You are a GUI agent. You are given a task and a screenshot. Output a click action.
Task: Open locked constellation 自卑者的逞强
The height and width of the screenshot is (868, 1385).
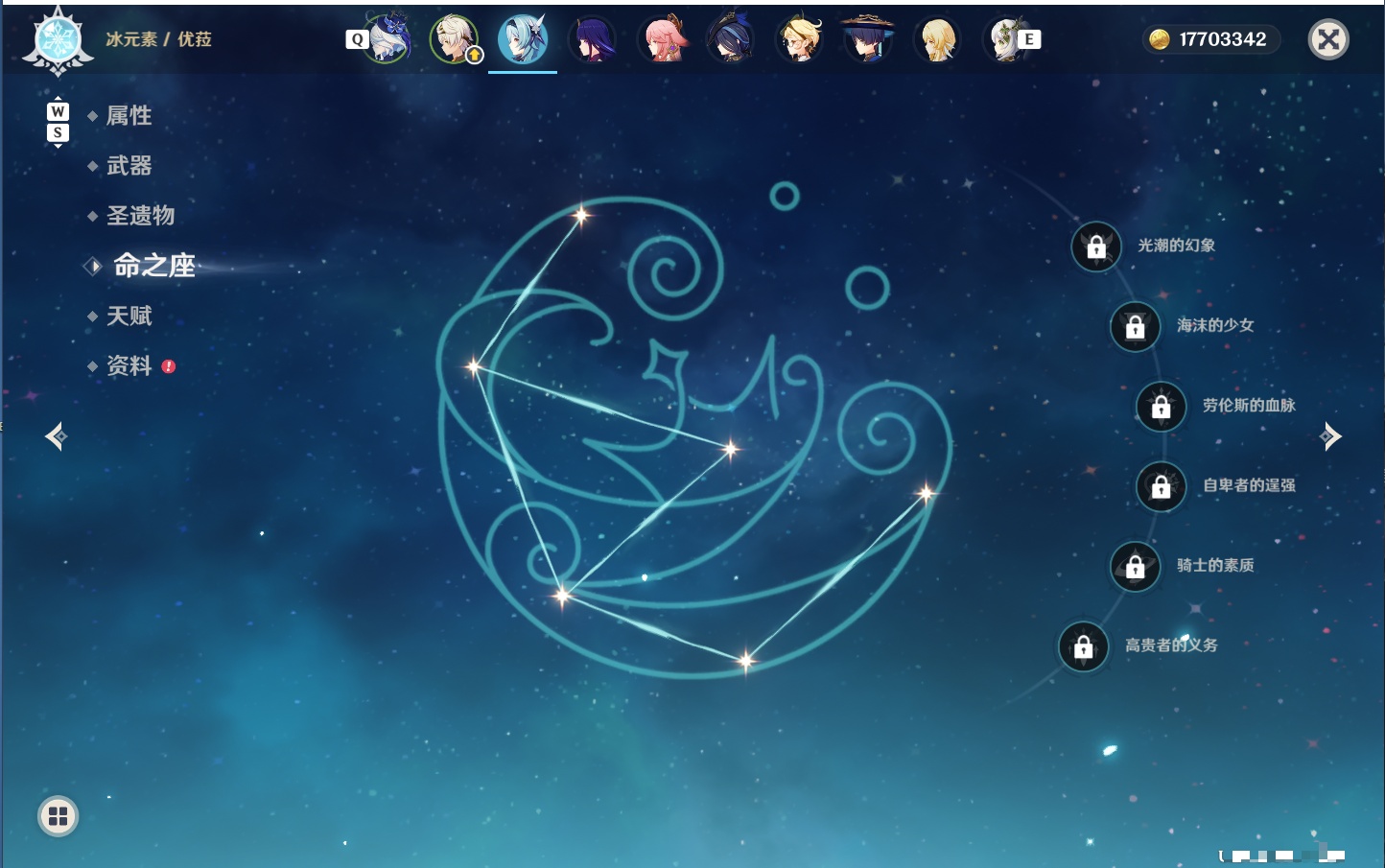point(1162,486)
